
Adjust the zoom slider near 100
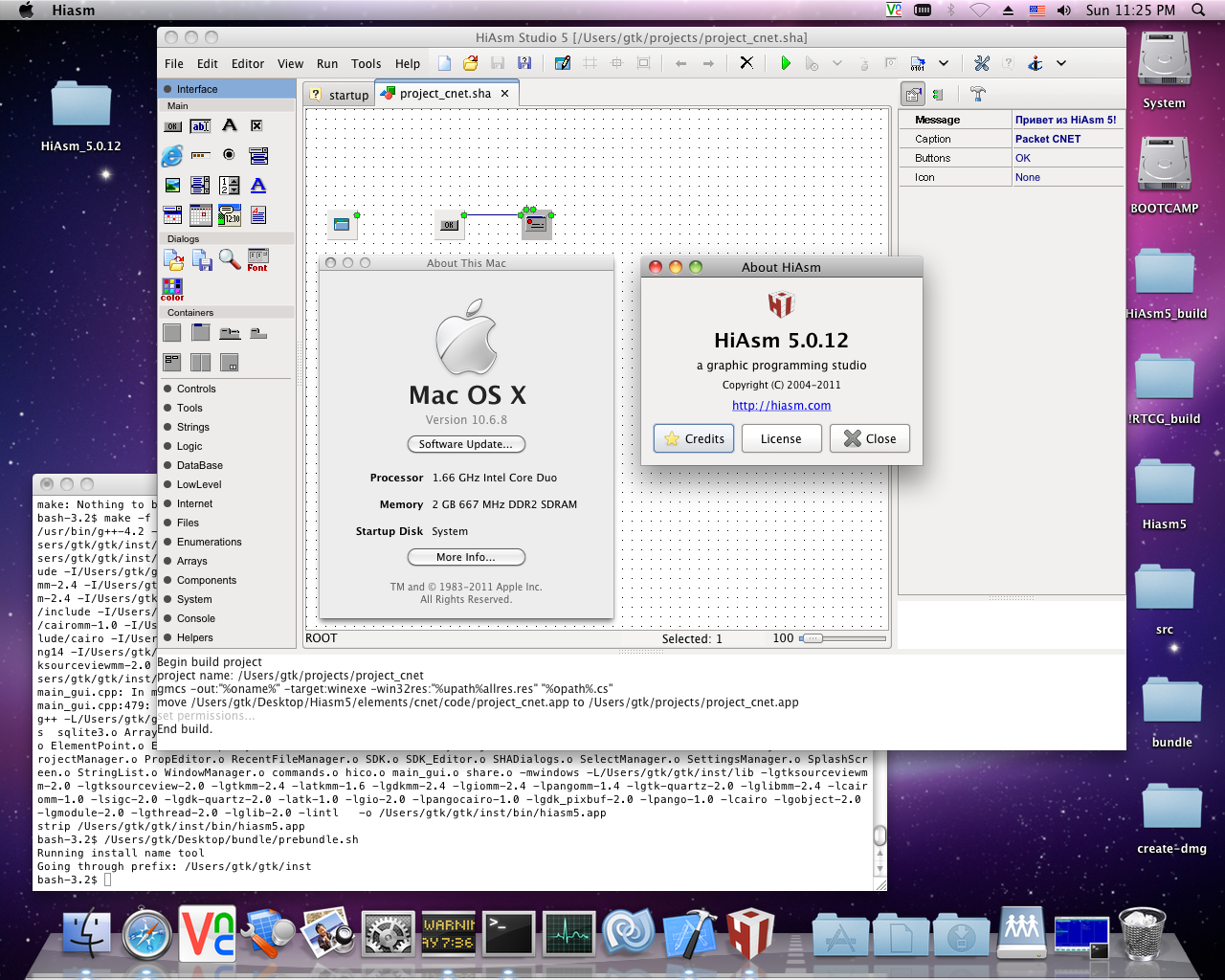[x=812, y=638]
